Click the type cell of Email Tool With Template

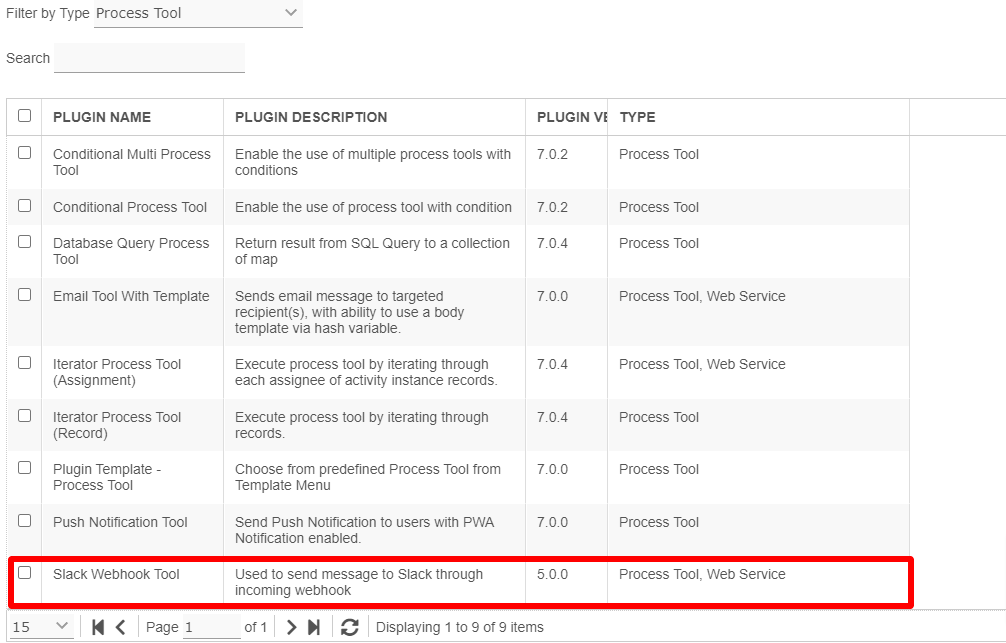point(702,296)
